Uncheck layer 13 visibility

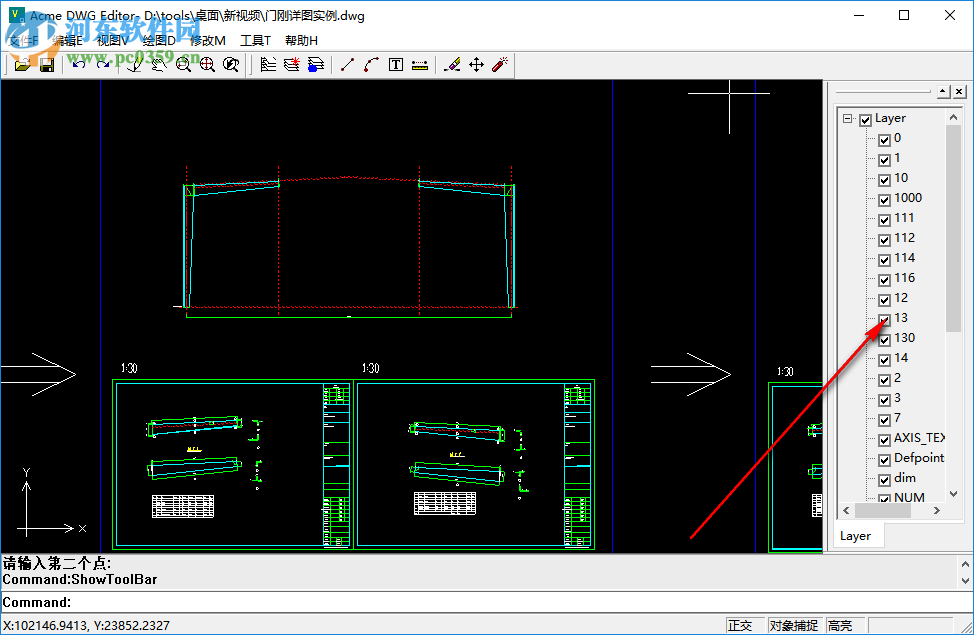click(884, 318)
